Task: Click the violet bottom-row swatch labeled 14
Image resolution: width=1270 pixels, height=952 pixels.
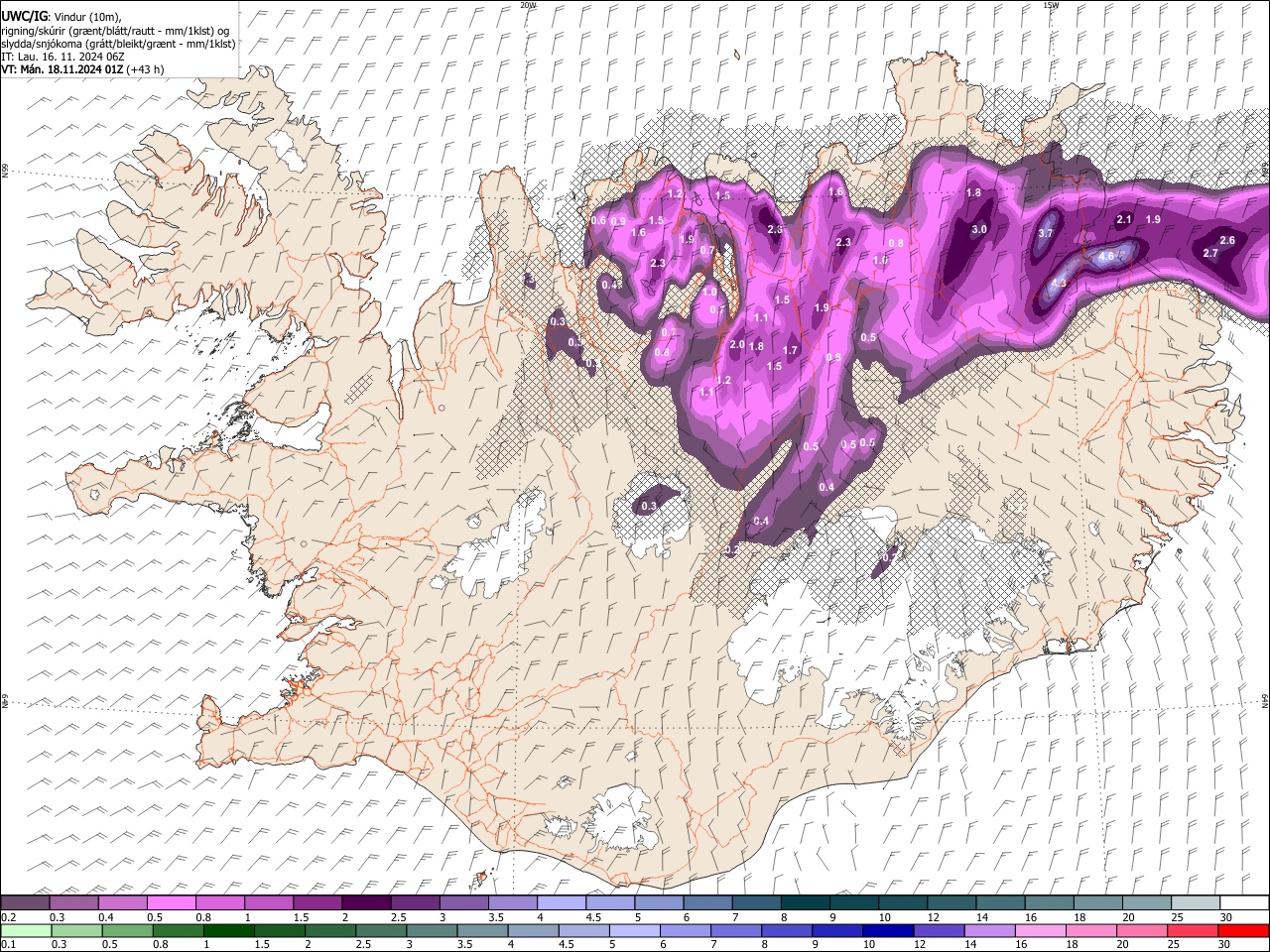Action: pos(989,930)
